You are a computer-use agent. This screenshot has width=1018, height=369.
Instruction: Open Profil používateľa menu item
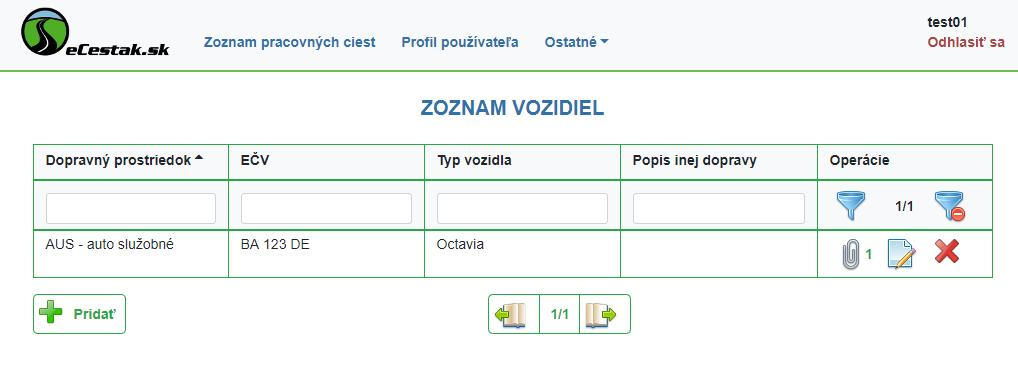[460, 42]
